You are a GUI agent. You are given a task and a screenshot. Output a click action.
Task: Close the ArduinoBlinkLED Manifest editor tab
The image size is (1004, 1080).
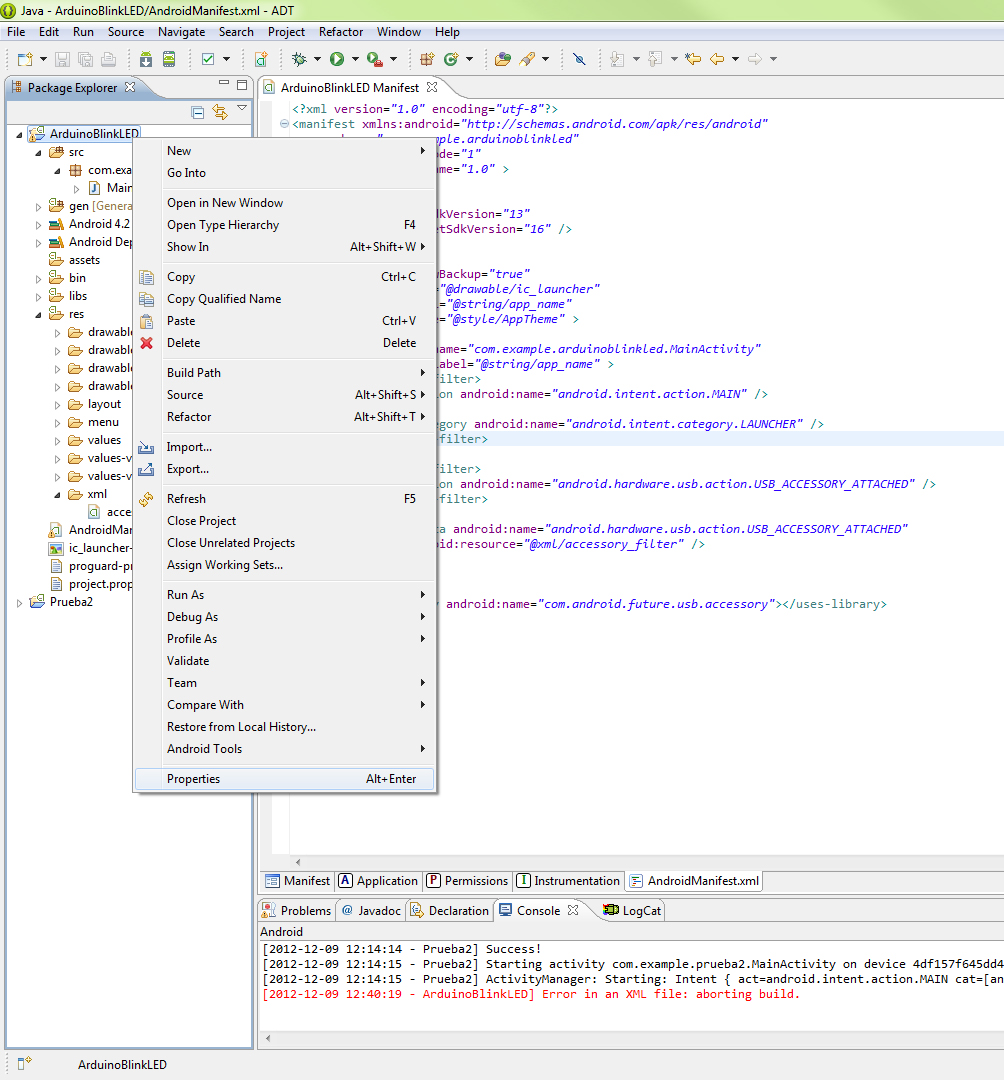click(x=432, y=87)
